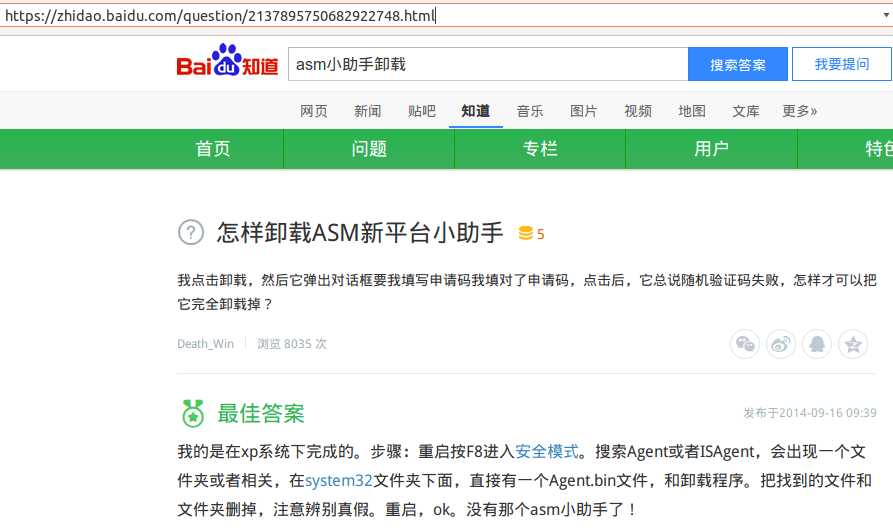
Task: Follow the 安全模式 link in answer
Action: coord(547,451)
